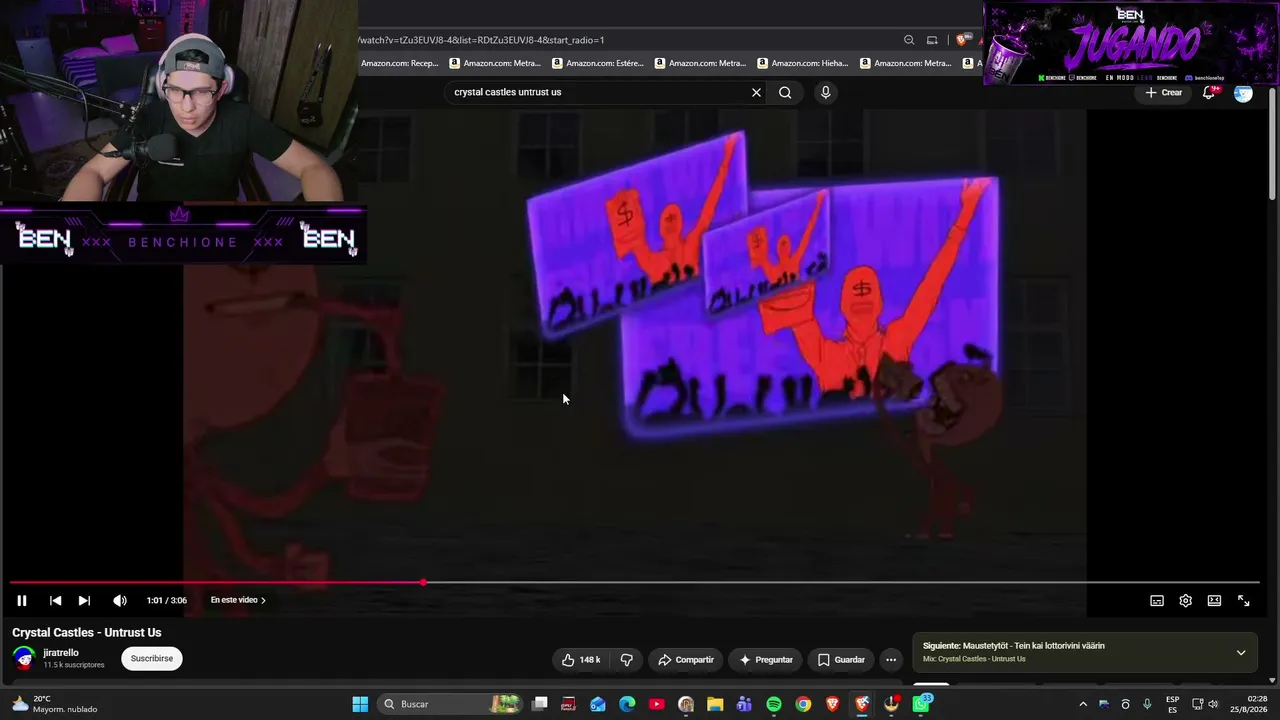Dislike the video with the thumbs-down
Viewport: 1280px width, 720px height.
tap(627, 659)
